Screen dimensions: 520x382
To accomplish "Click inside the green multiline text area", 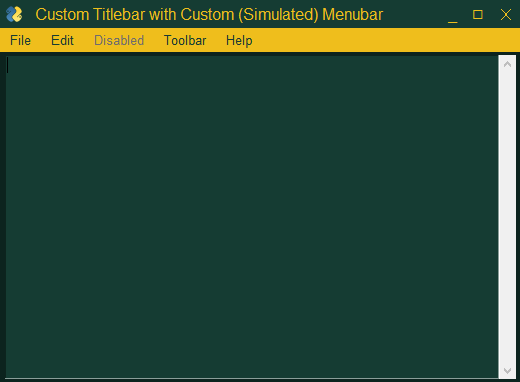I will [x=252, y=217].
